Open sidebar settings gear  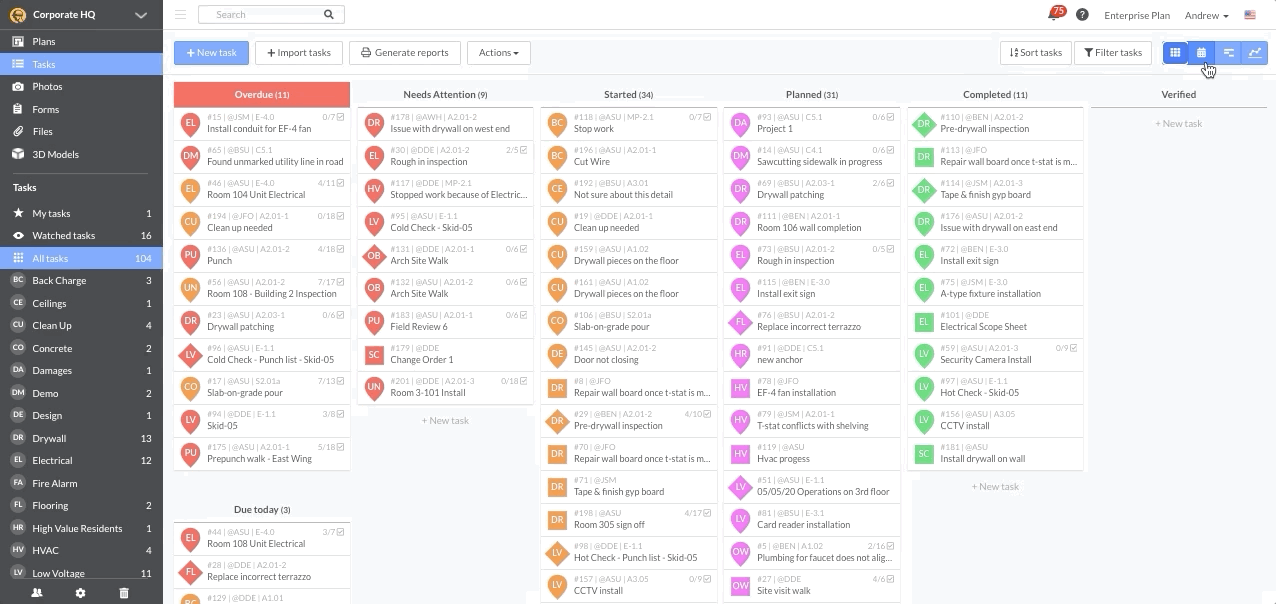click(81, 593)
